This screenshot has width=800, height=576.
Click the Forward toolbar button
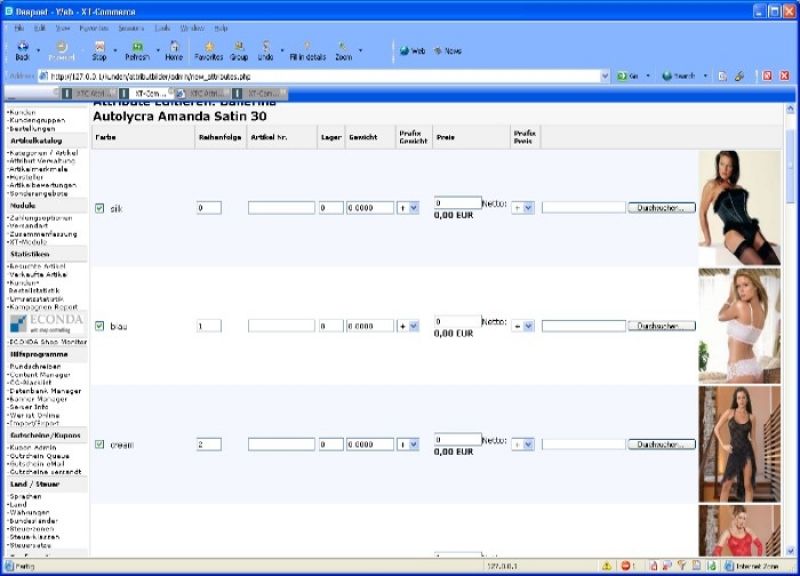61,51
